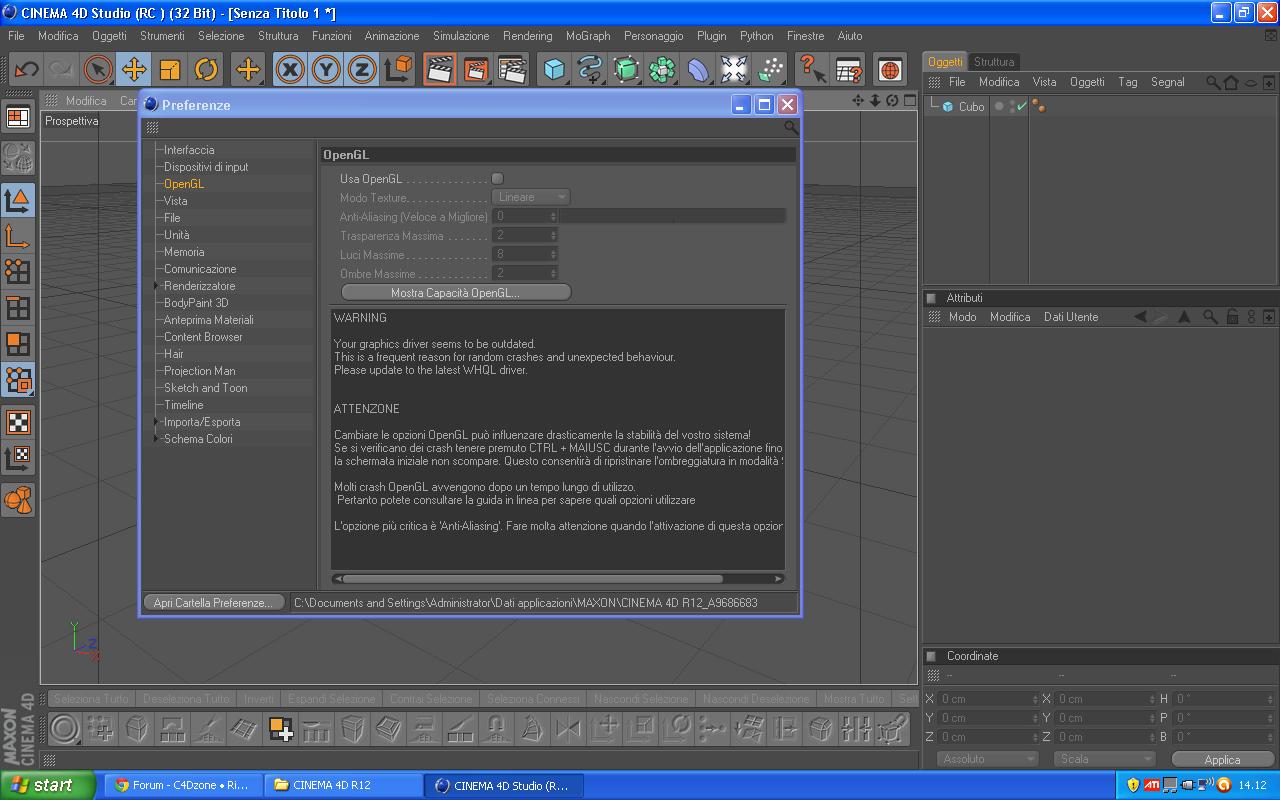Click the eye icon in the Oggetti panel
Viewport: 1280px width, 800px height.
point(1250,82)
